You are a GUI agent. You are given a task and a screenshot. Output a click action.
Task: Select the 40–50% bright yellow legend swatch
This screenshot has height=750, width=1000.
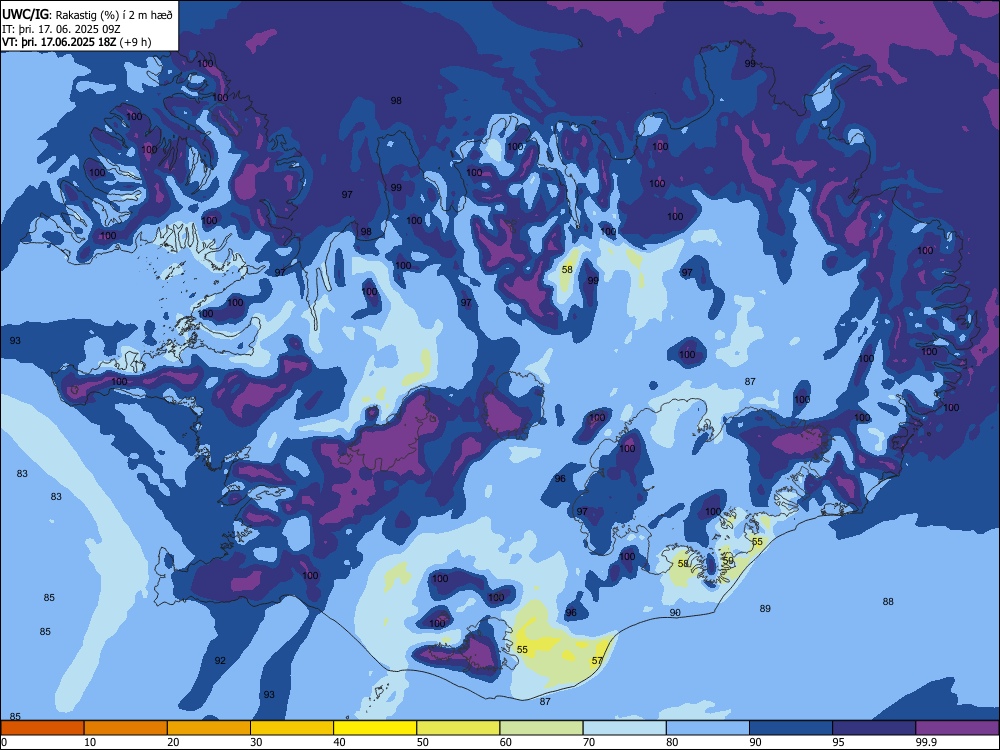click(x=375, y=728)
